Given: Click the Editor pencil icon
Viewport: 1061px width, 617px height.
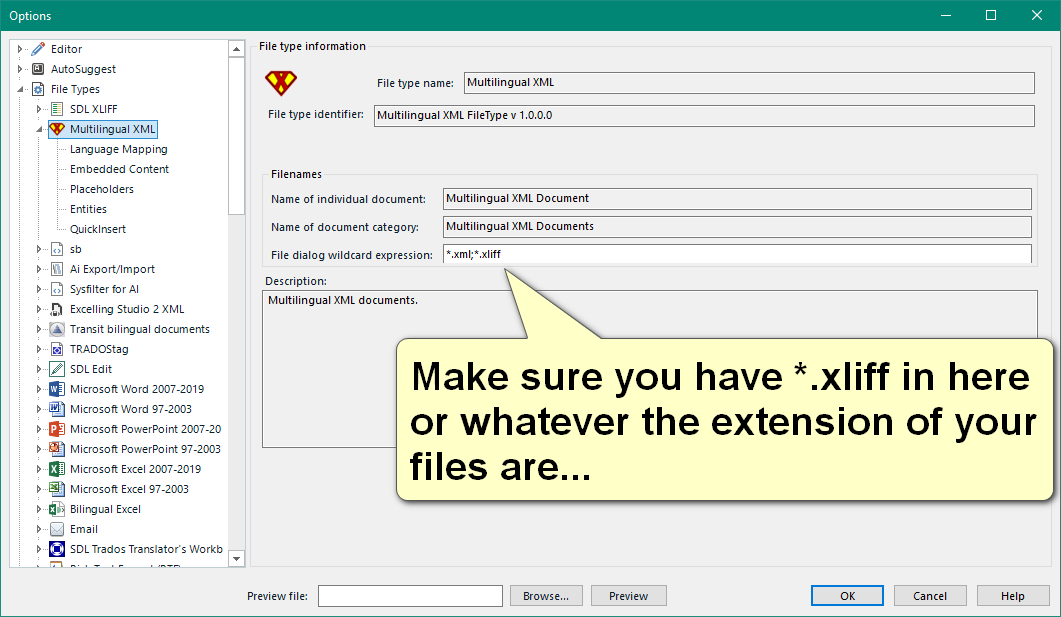Looking at the screenshot, I should pos(39,49).
